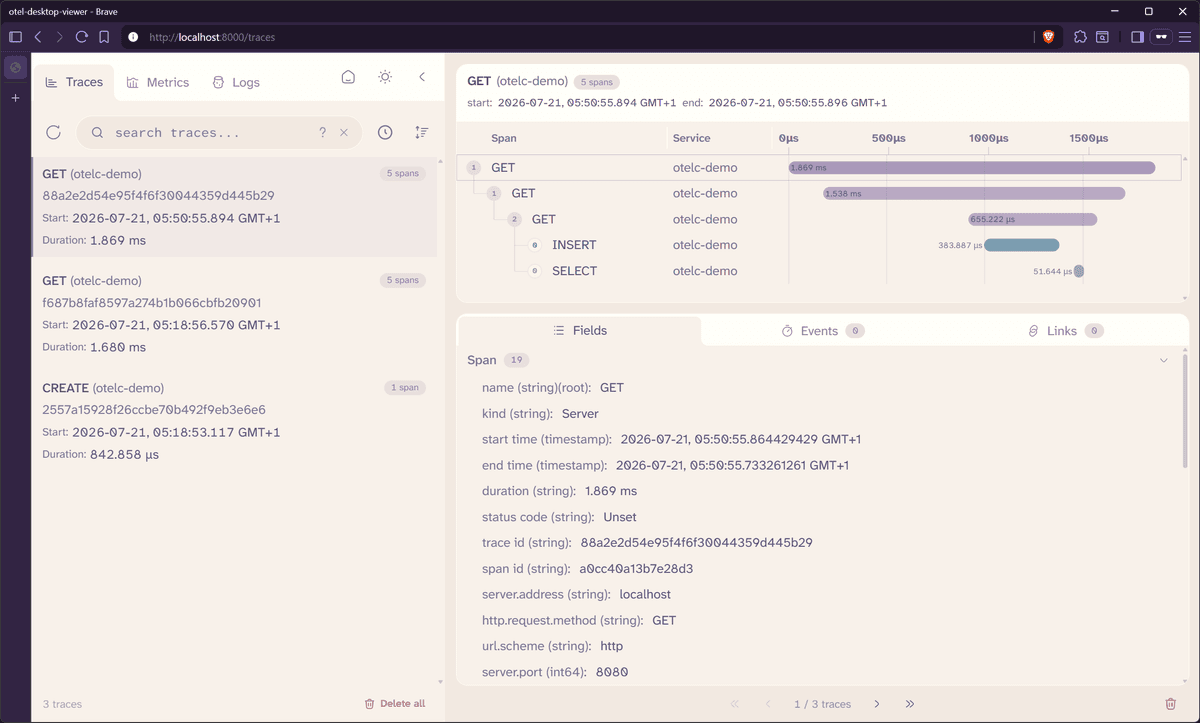Click the 5 spans badge in trace header

point(597,82)
